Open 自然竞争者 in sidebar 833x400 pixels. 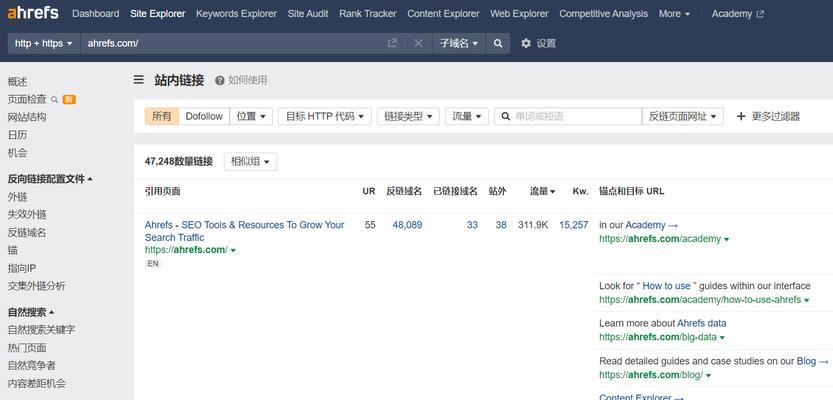pos(32,365)
